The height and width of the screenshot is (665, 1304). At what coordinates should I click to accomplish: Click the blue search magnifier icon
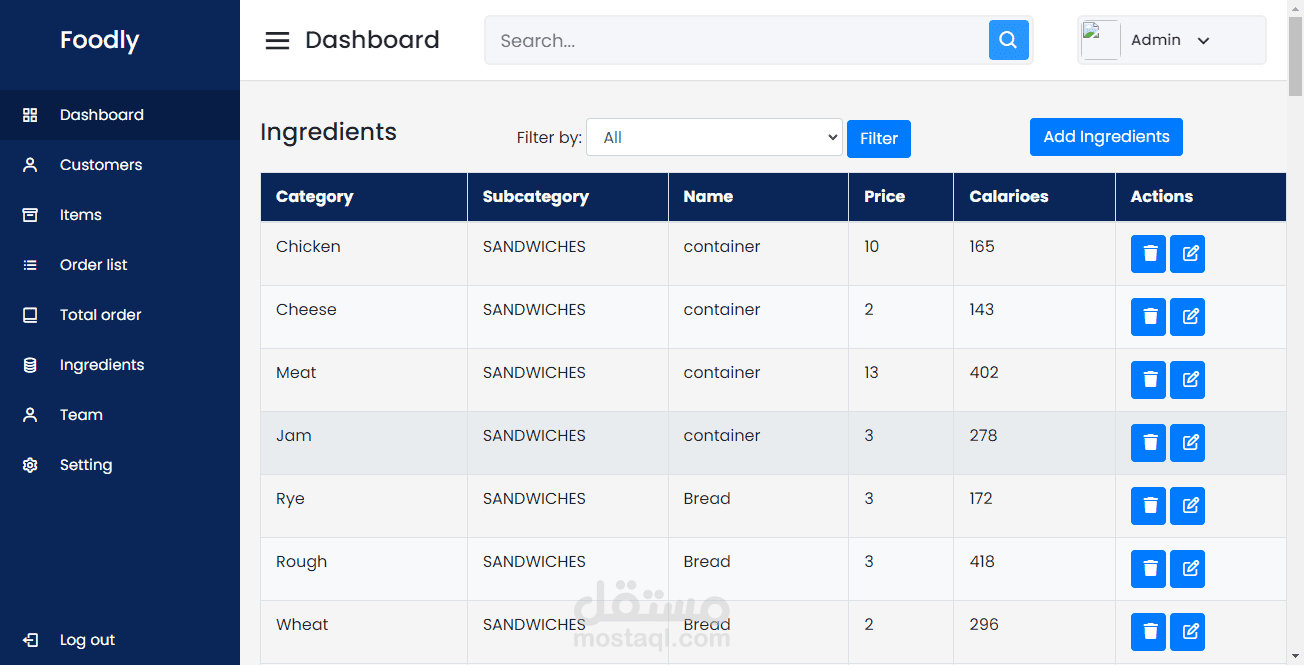(x=1008, y=40)
